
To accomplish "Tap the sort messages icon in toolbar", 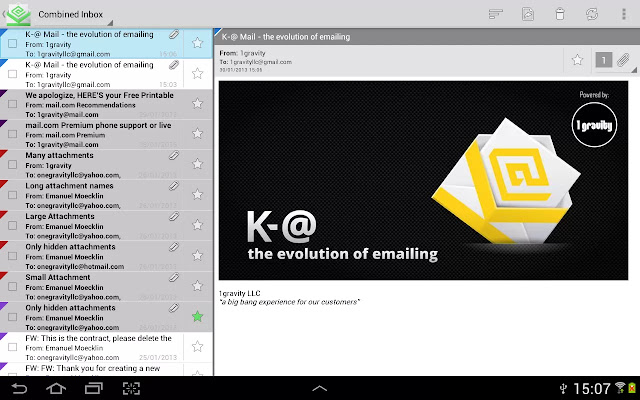I will click(x=496, y=14).
